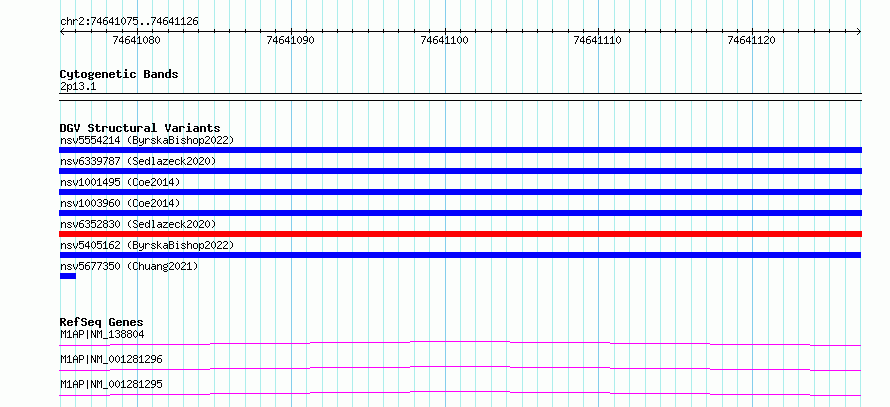Click the blue bar for nsv5554214

460,150
